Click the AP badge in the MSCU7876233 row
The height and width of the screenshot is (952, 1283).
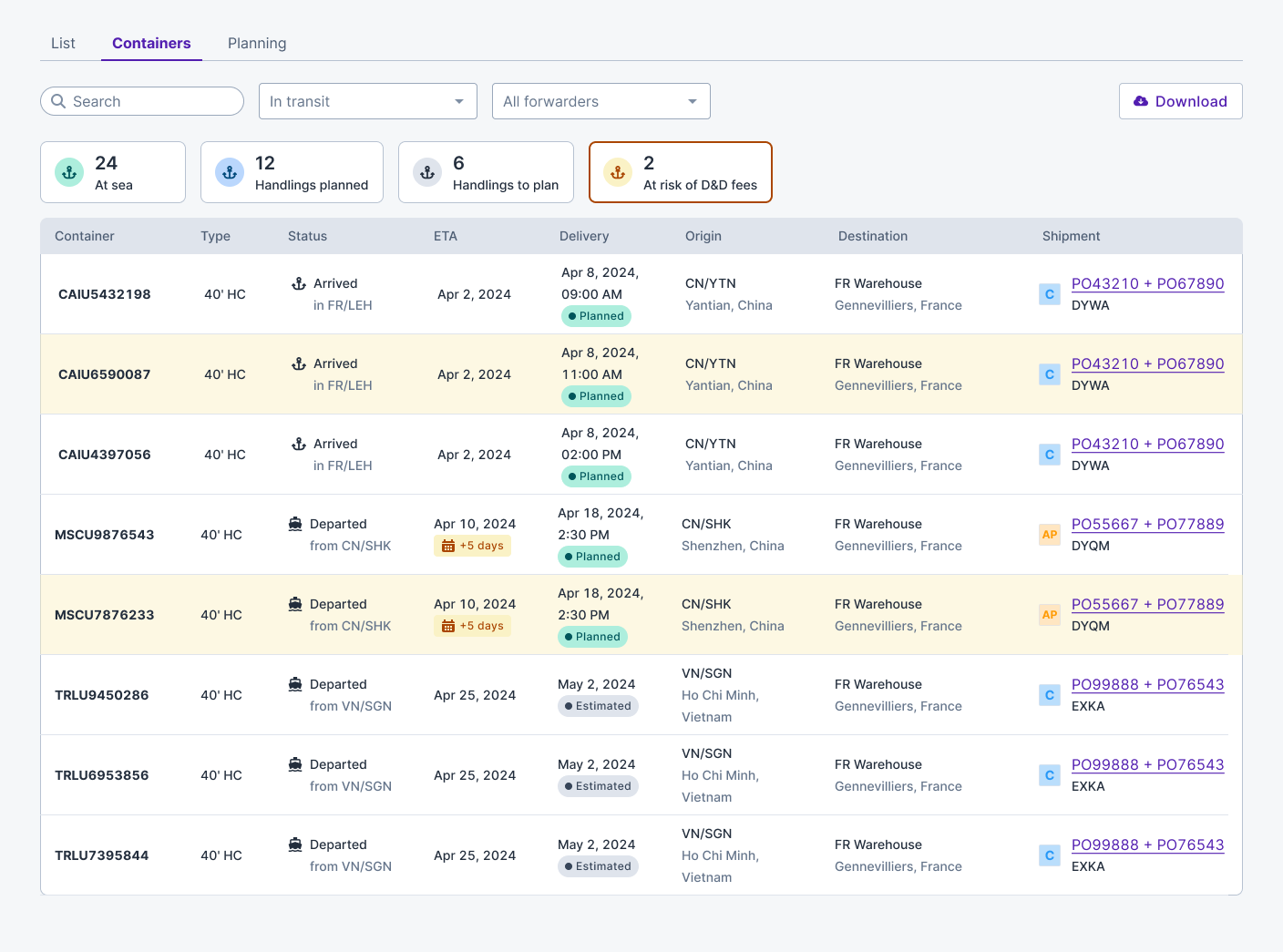(x=1050, y=615)
